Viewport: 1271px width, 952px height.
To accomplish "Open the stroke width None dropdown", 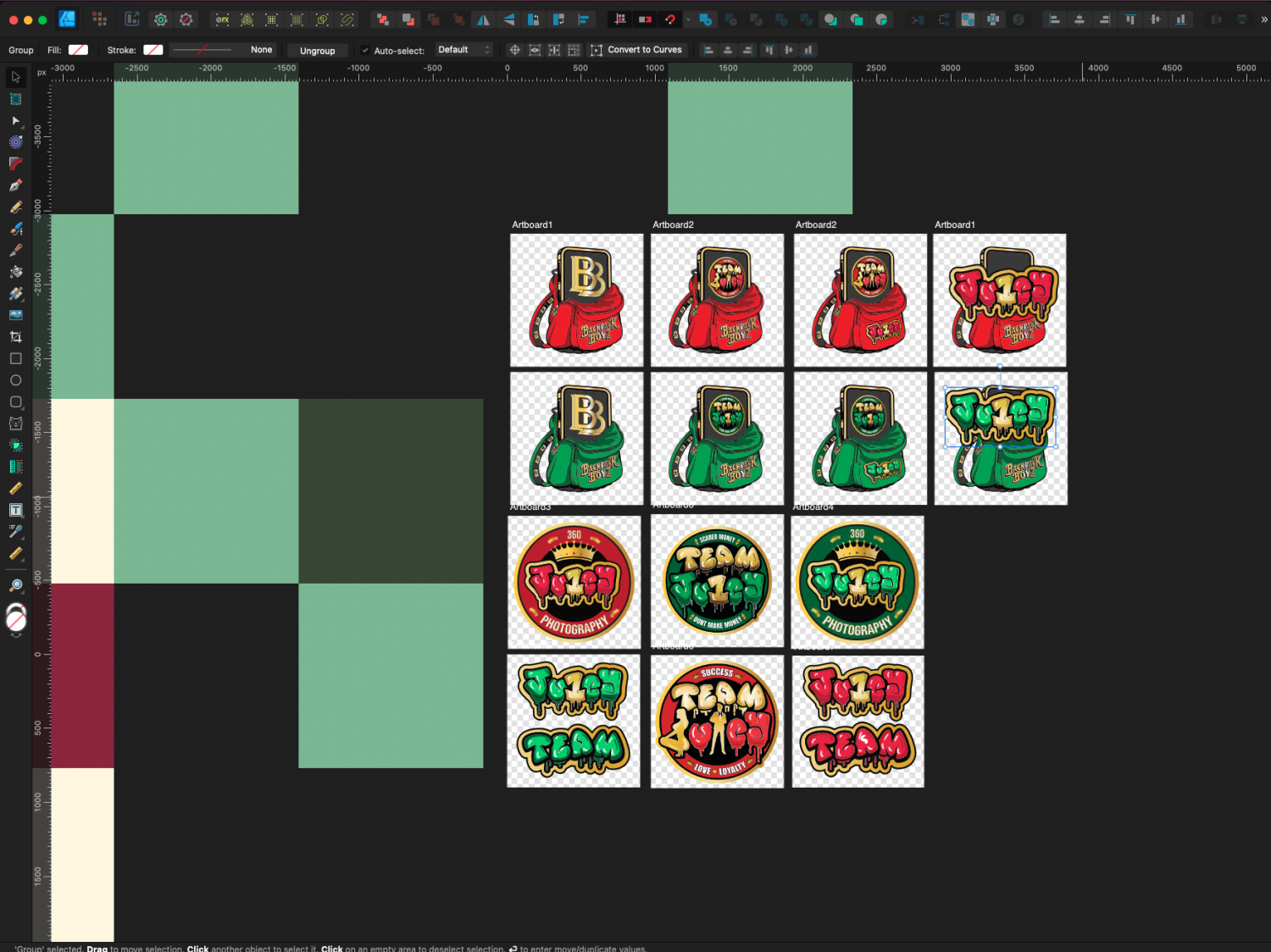I will tap(222, 50).
